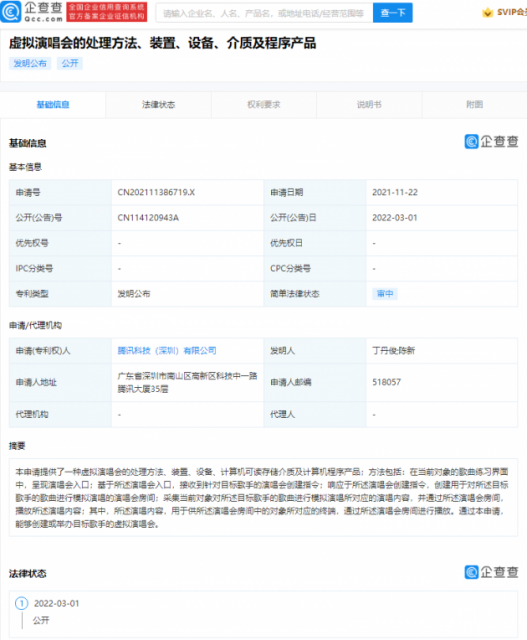Viewport: 527px width, 640px height.
Task: Click the SVIP crown icon
Action: click(x=487, y=13)
